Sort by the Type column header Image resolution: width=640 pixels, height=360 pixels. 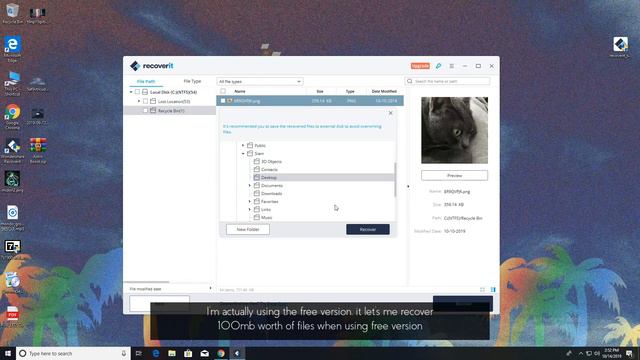[x=350, y=91]
